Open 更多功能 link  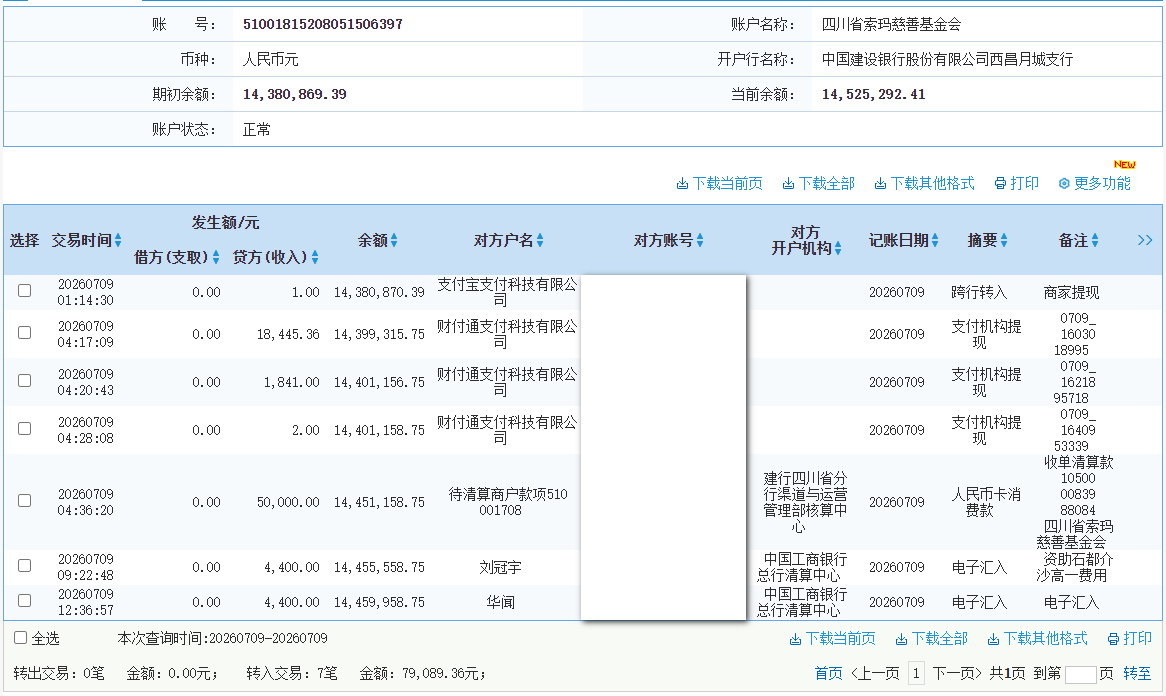click(1102, 184)
